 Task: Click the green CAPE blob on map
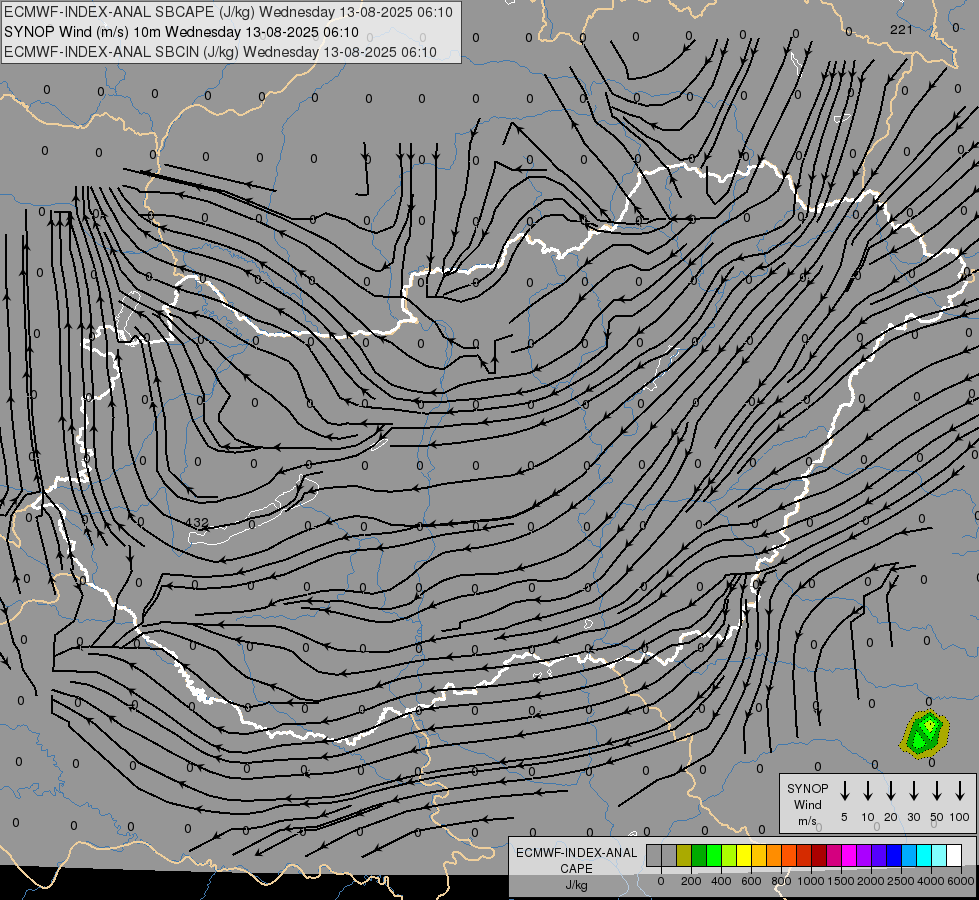click(925, 735)
